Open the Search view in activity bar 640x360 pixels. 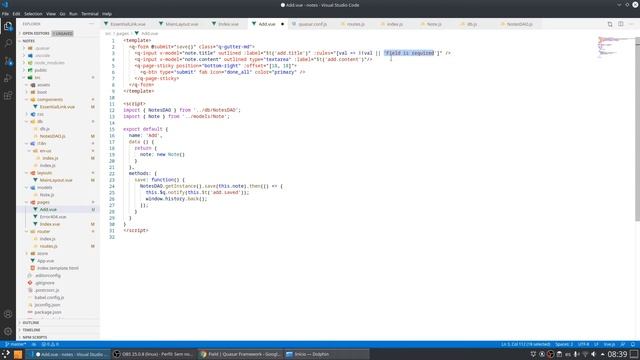(8, 44)
